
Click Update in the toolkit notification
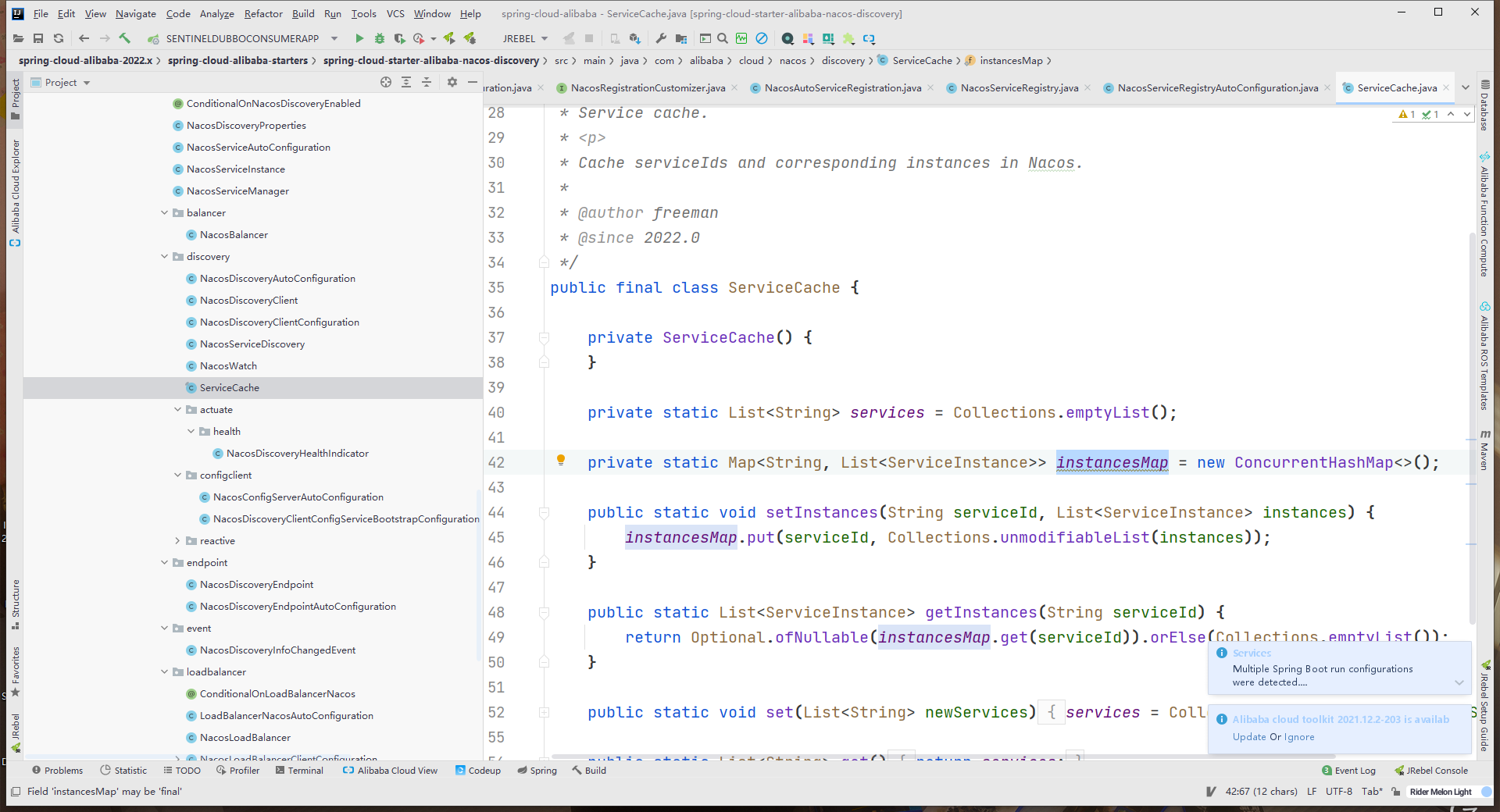[1249, 736]
